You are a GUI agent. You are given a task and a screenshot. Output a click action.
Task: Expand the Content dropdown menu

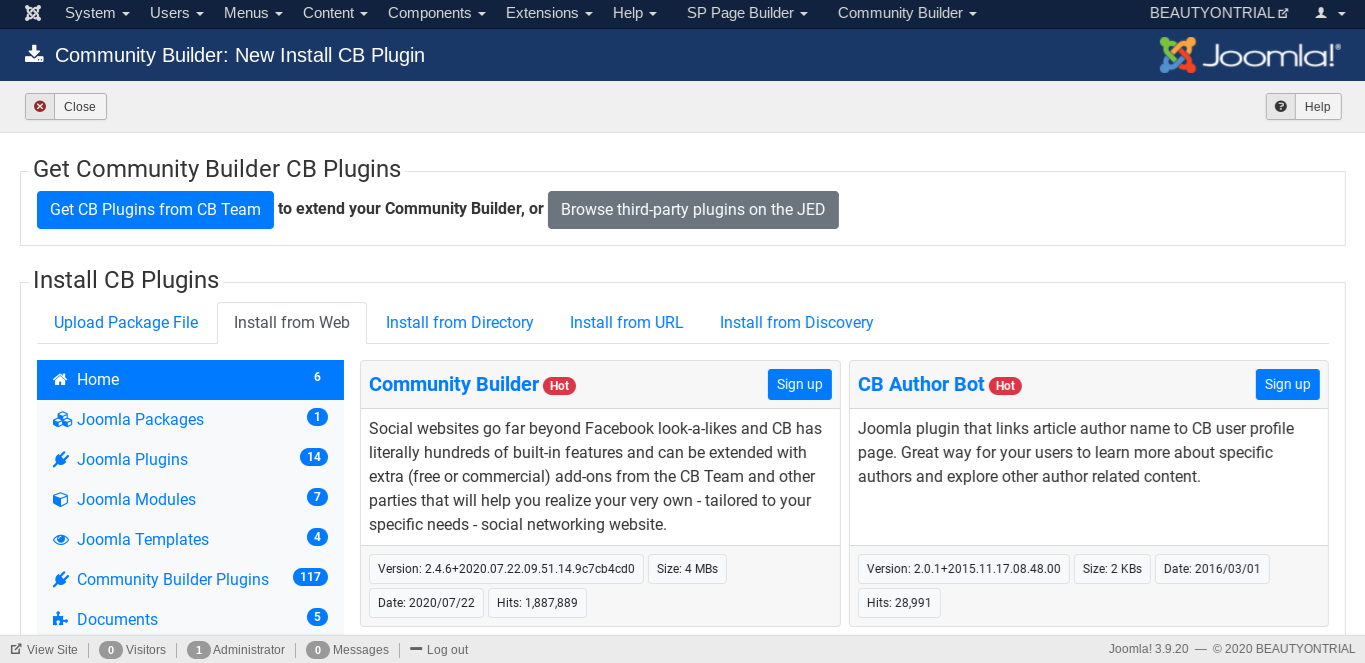(x=336, y=13)
